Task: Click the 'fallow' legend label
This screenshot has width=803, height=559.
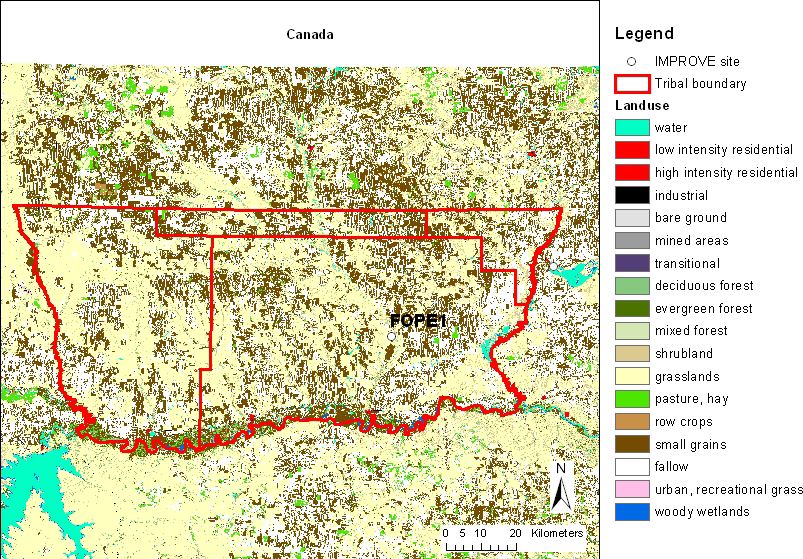Action: 671,467
